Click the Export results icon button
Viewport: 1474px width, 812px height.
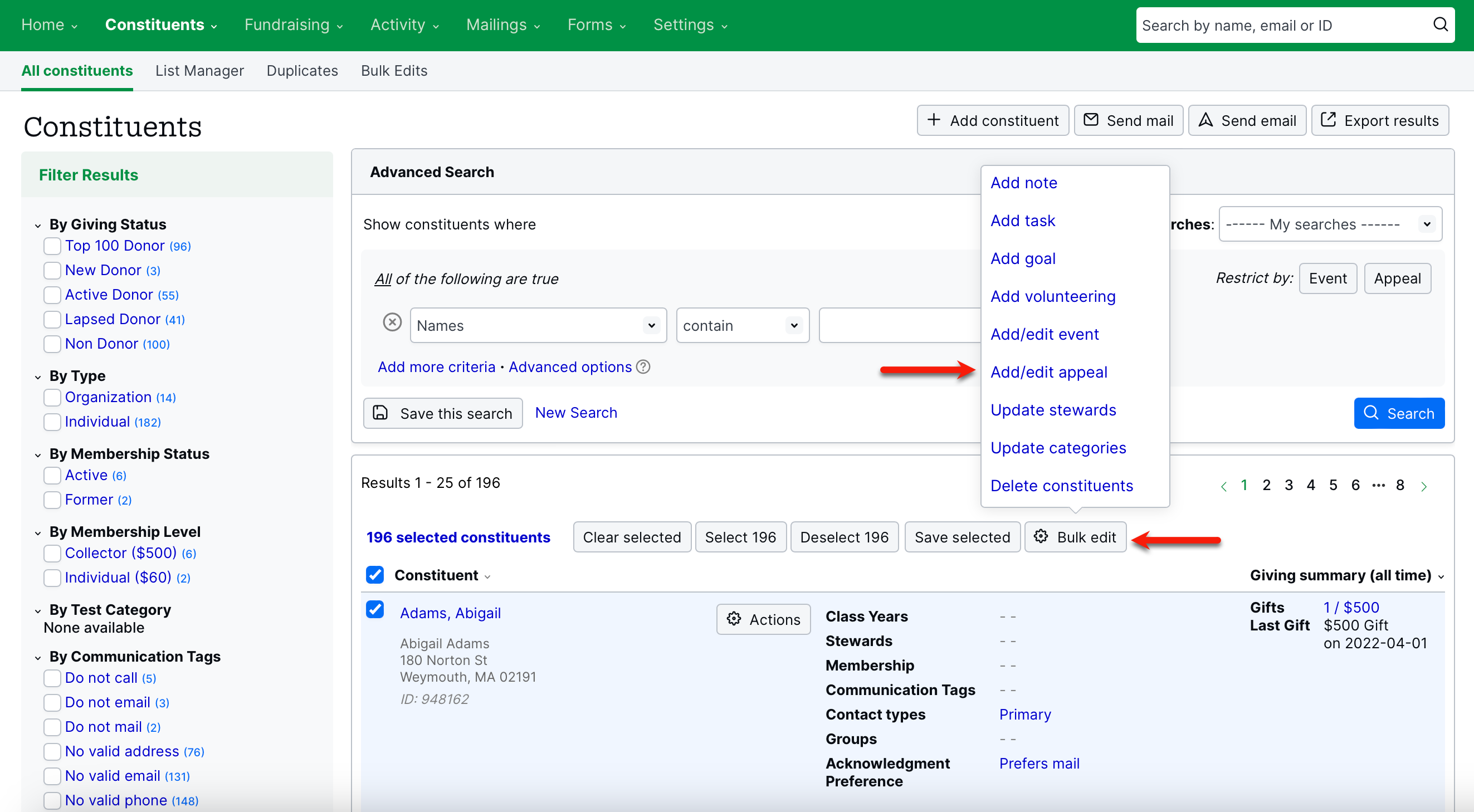coord(1380,120)
